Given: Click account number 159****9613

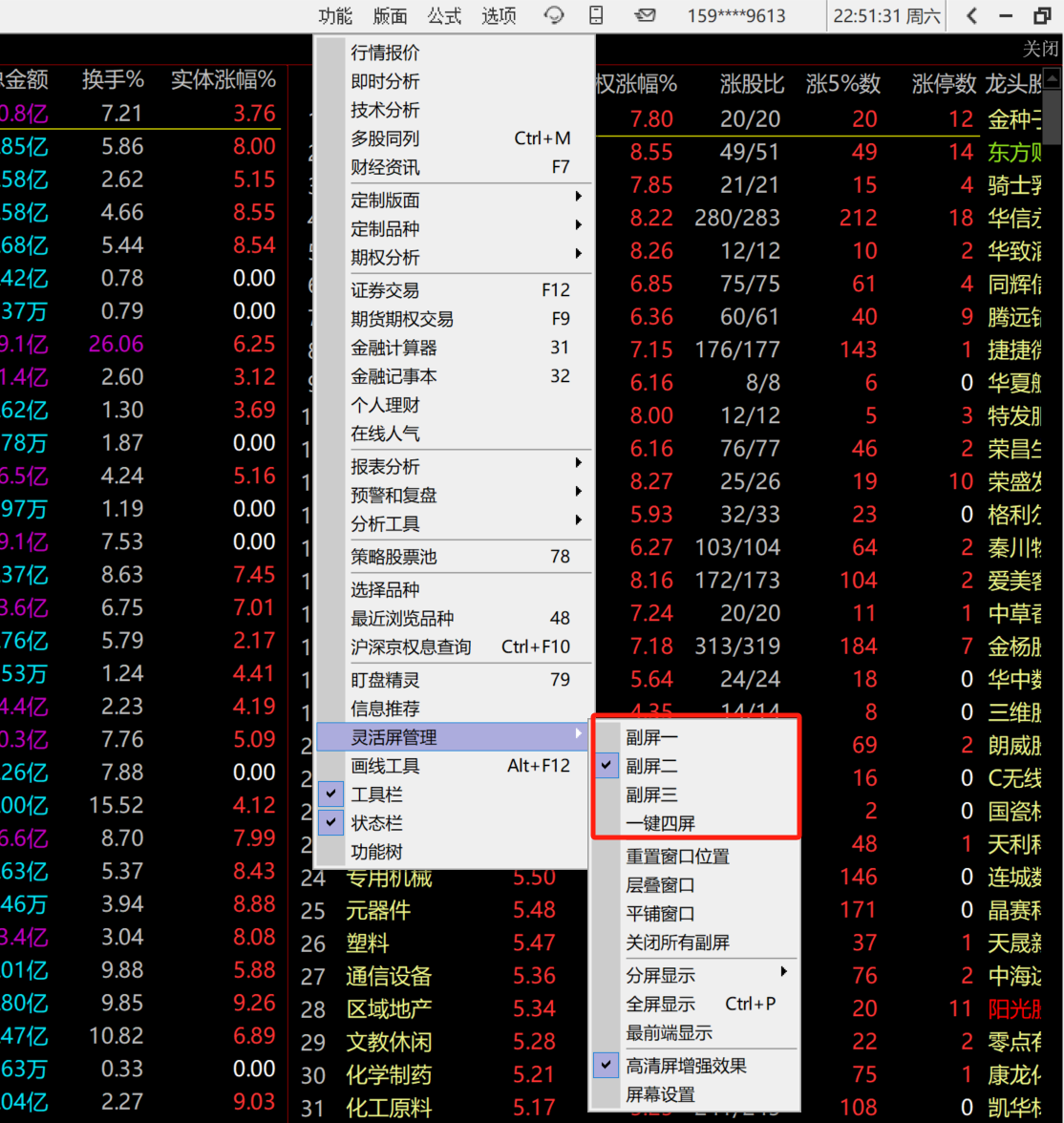Looking at the screenshot, I should tap(735, 15).
